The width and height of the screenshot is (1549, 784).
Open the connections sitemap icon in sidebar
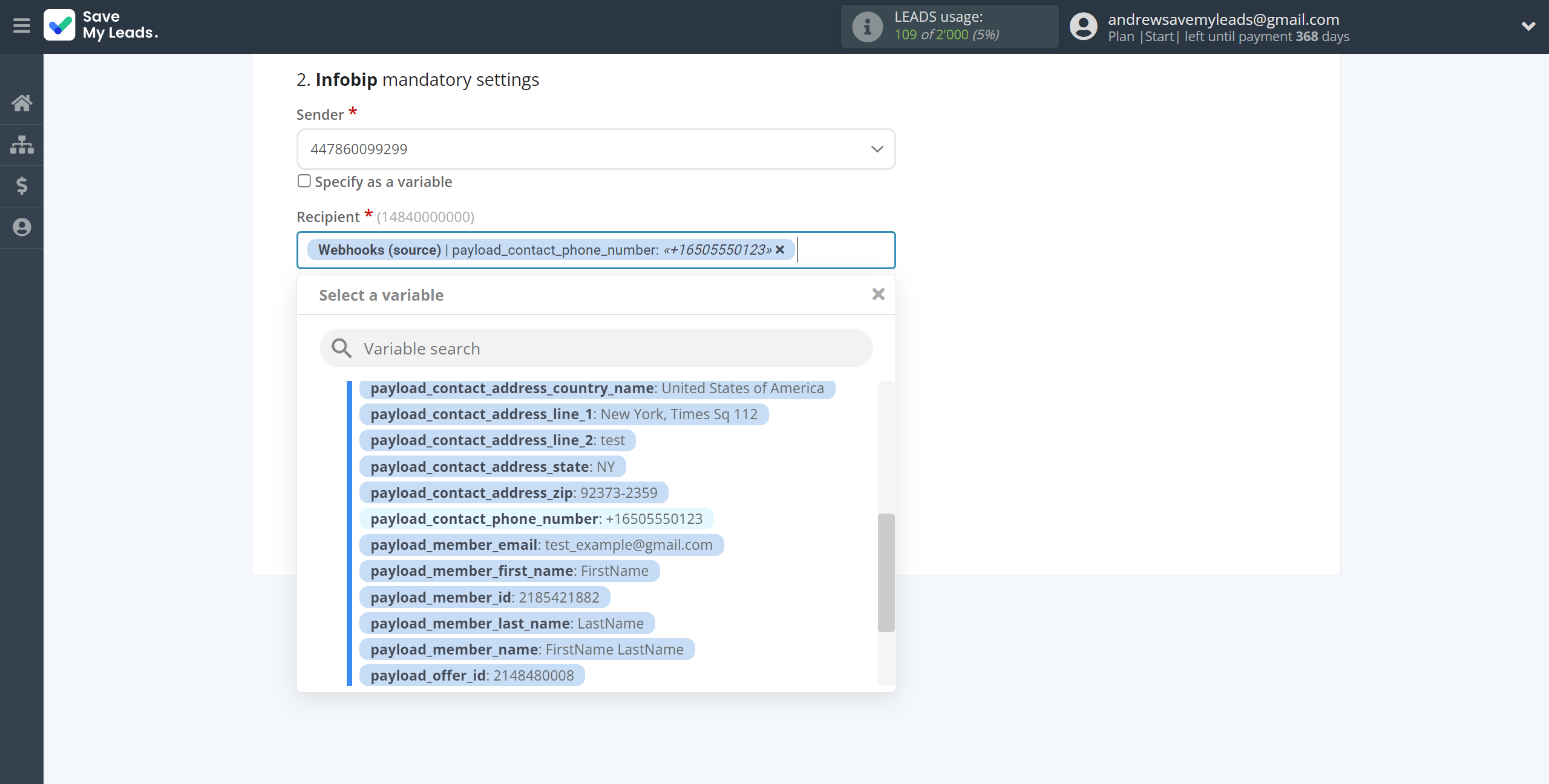coord(22,145)
